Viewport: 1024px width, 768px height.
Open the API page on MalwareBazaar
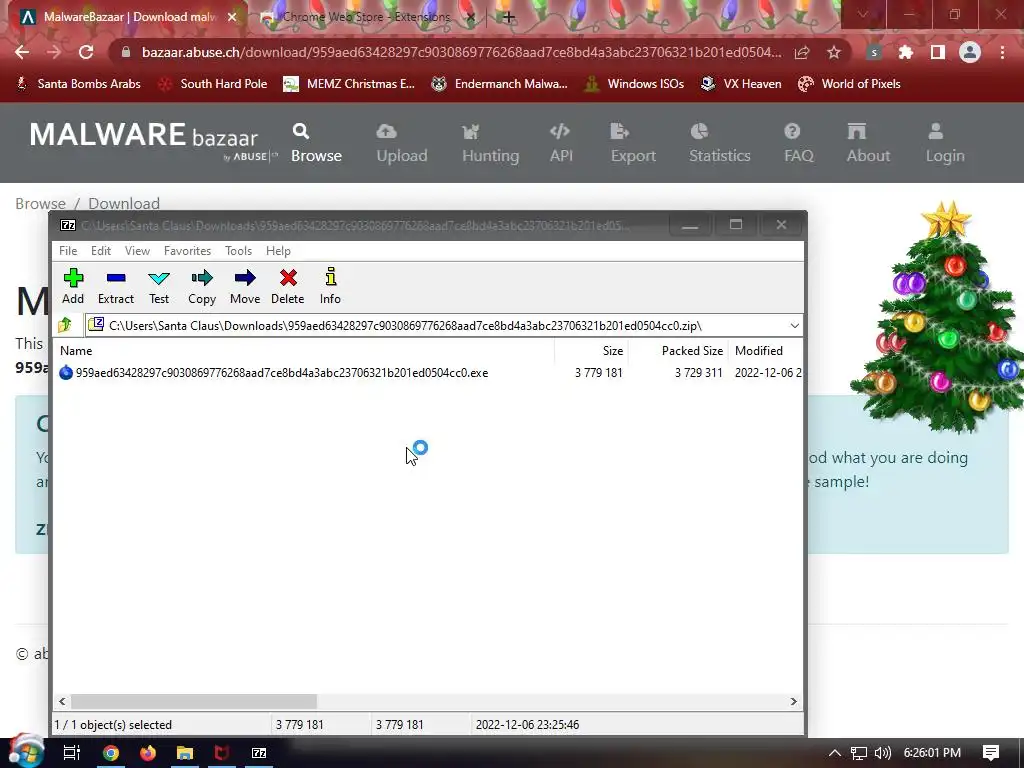click(x=561, y=143)
